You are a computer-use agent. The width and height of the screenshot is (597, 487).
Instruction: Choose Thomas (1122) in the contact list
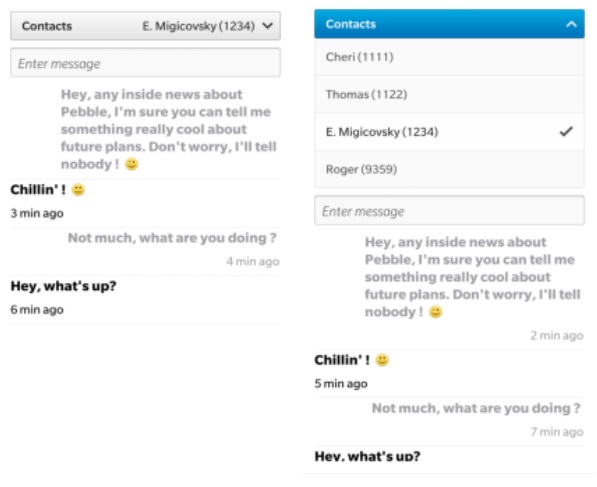tap(449, 94)
